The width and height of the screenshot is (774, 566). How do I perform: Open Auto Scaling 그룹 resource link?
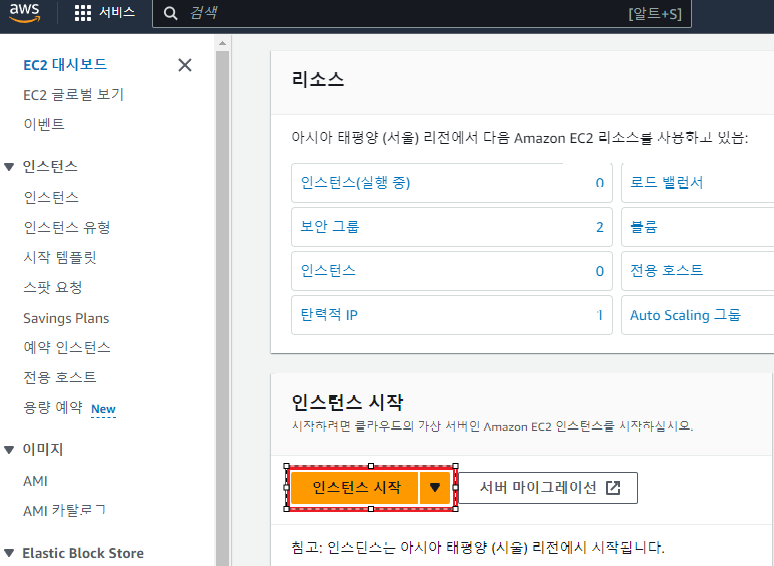685,315
